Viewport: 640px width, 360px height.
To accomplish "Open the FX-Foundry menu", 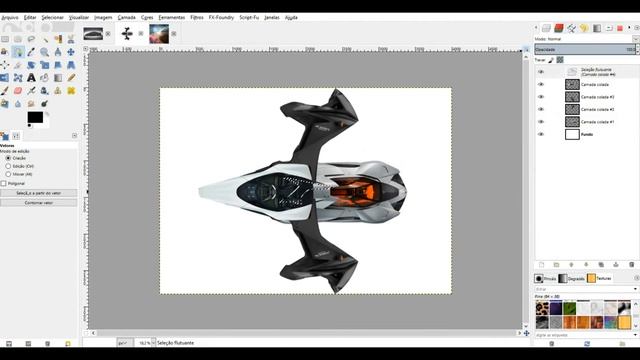I will coord(221,18).
